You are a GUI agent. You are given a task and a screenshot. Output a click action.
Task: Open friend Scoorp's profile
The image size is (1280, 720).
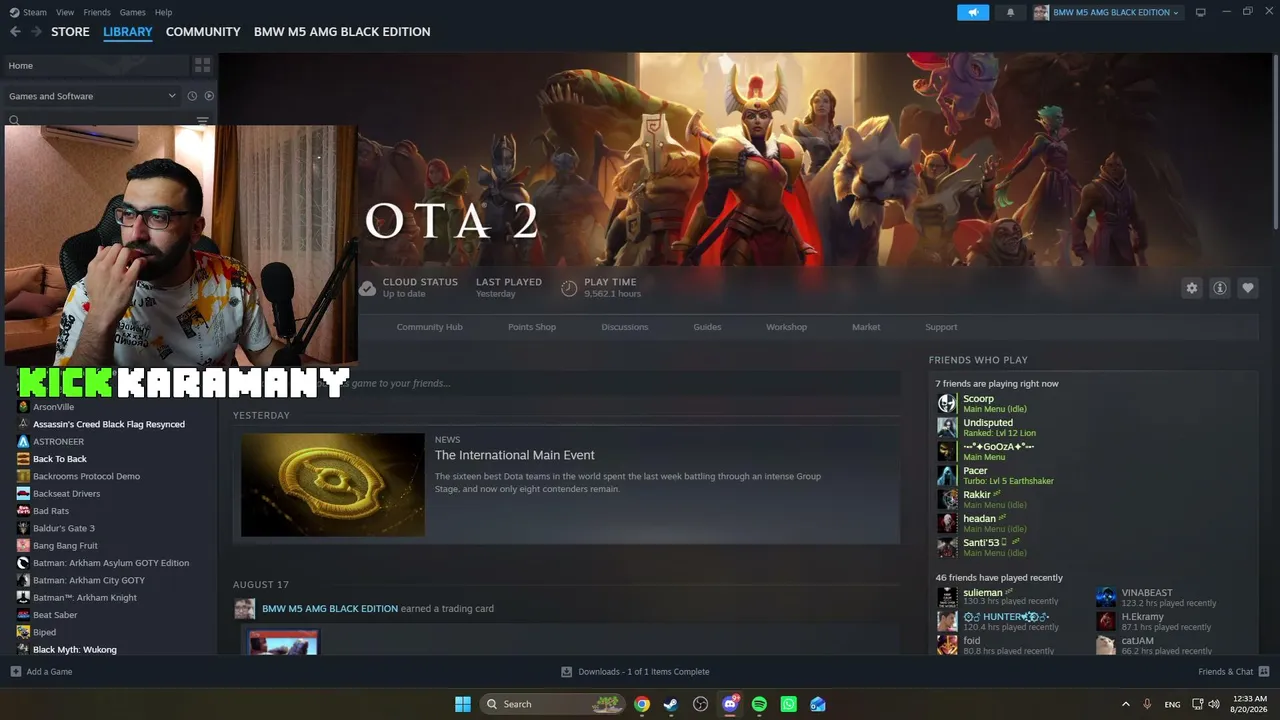coord(978,399)
